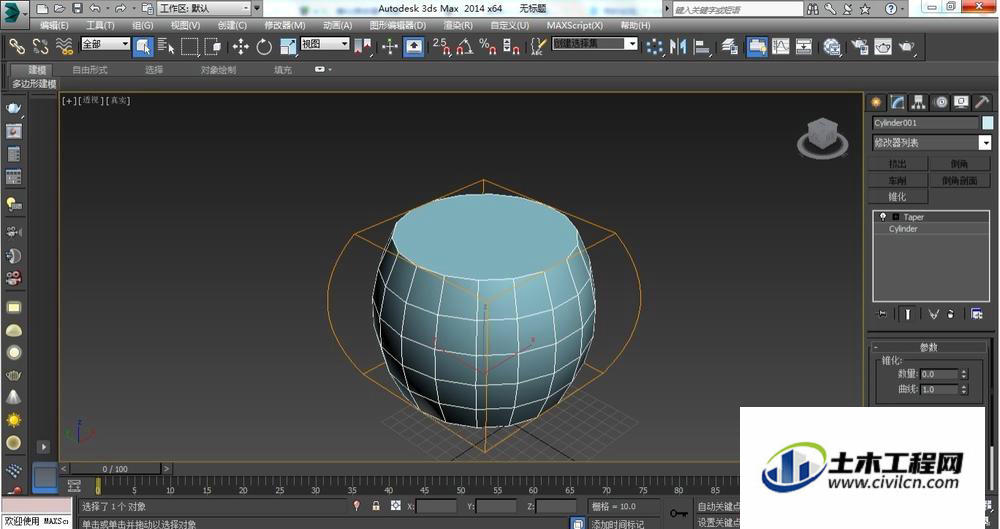The width and height of the screenshot is (1000, 529).
Task: Open the Curve Editor icon
Action: [x=781, y=47]
